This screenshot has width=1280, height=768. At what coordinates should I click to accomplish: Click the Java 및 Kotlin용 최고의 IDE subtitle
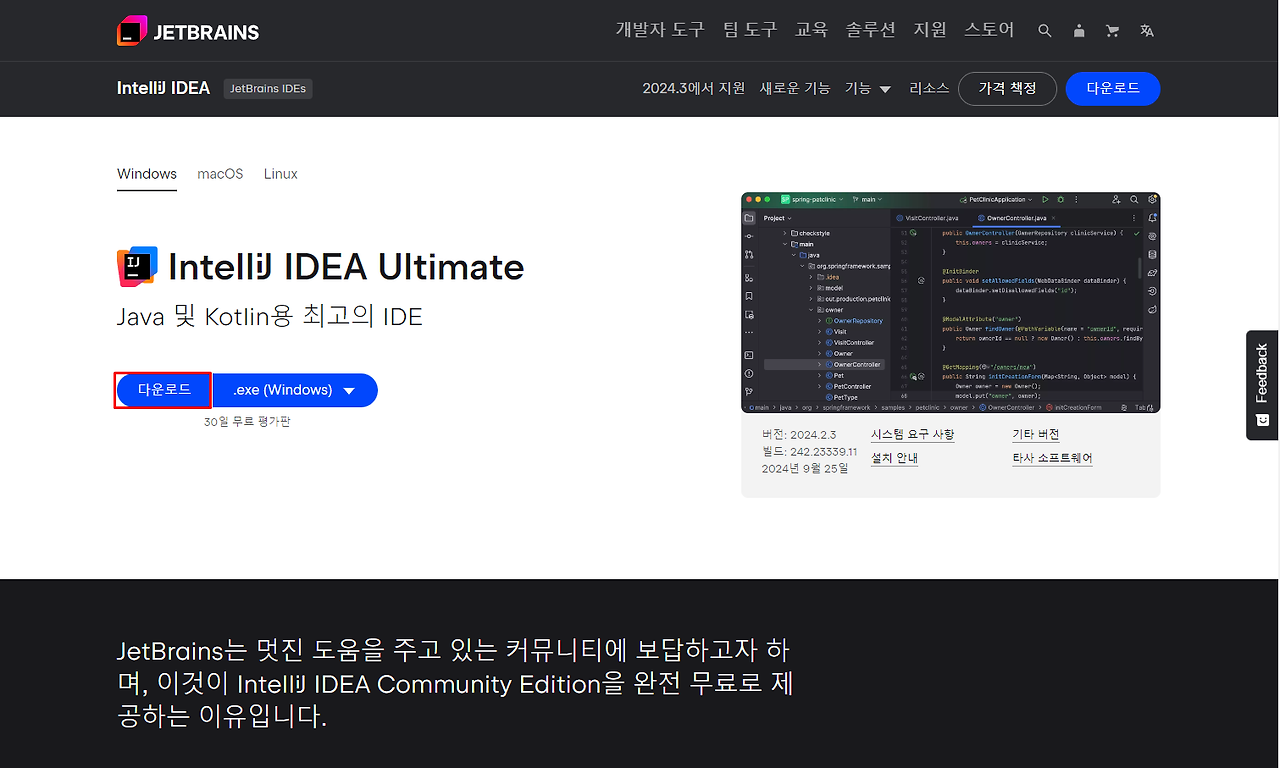pyautogui.click(x=270, y=317)
